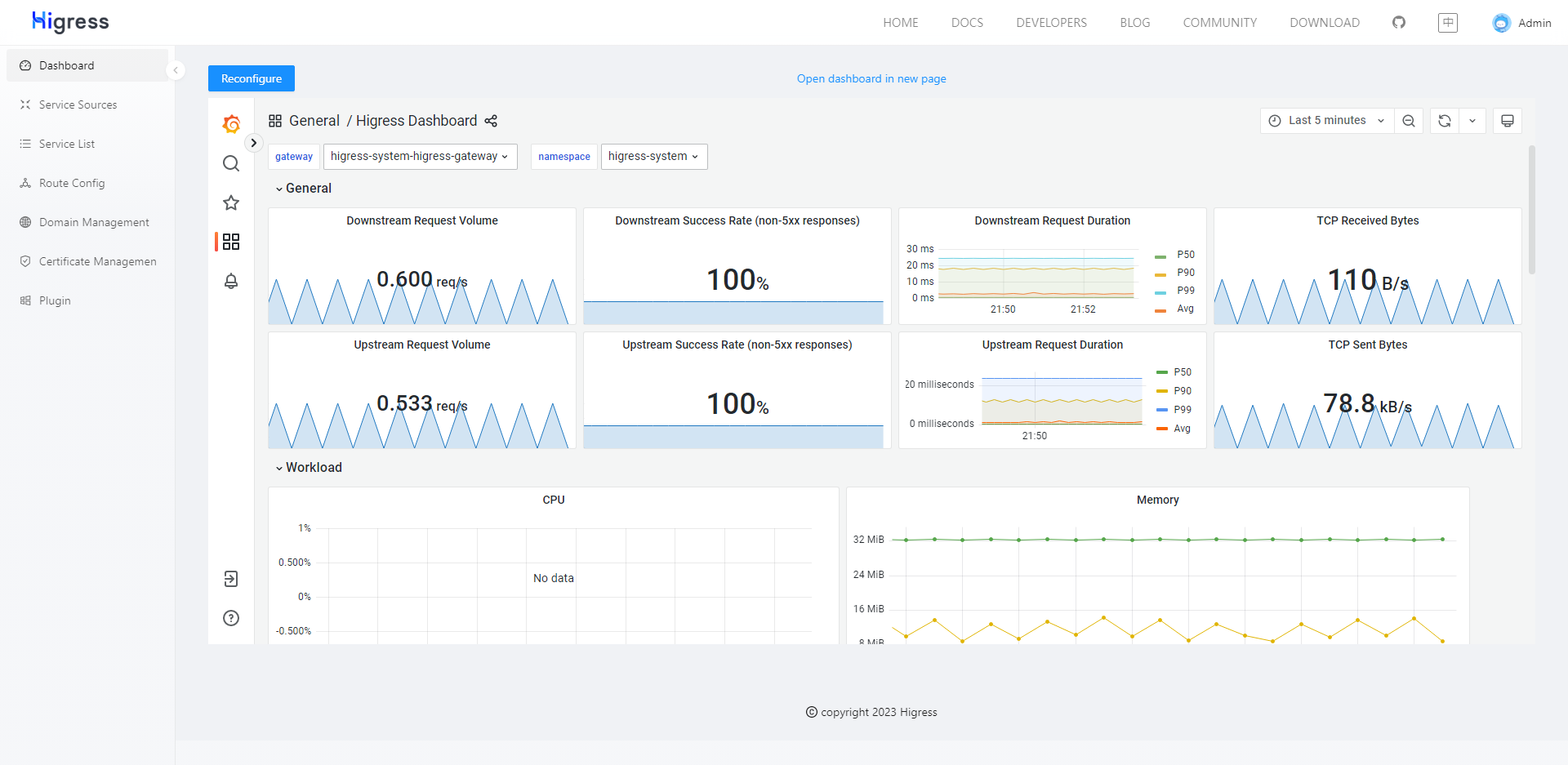The height and width of the screenshot is (765, 1568).
Task: Open the Dashboards grid icon in sidebar
Action: (x=231, y=242)
